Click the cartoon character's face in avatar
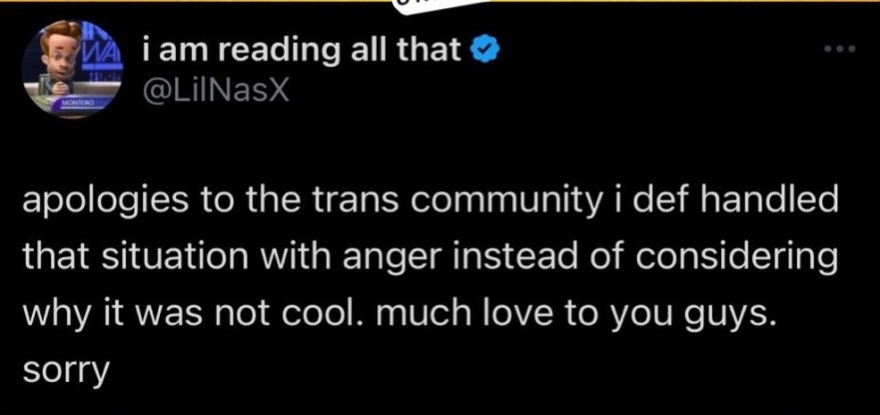The image size is (880, 415). pyautogui.click(x=61, y=52)
